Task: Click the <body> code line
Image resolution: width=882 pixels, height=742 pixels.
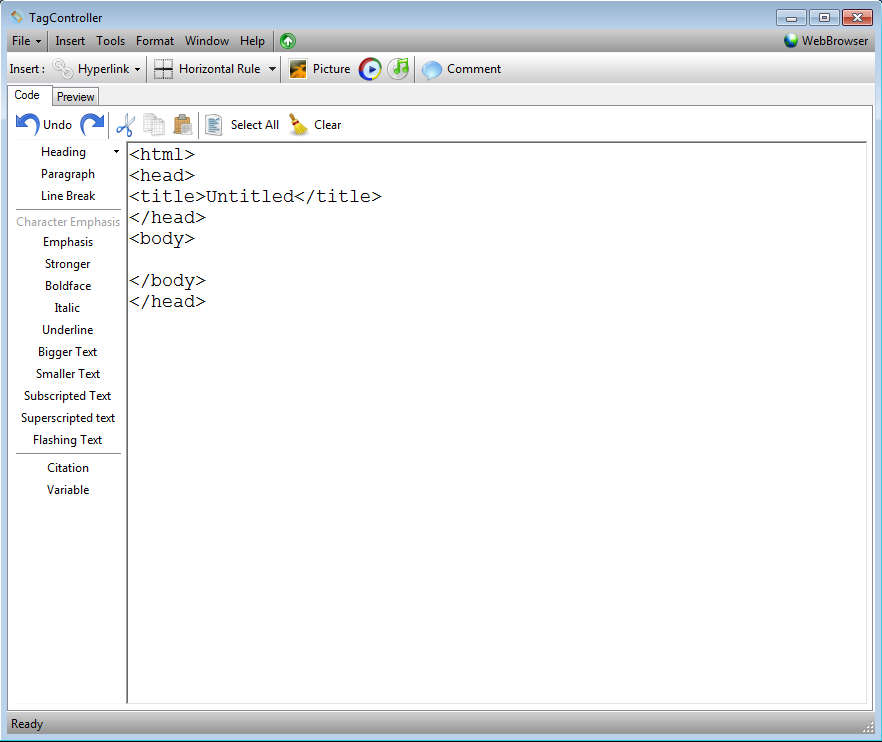Action: (162, 239)
